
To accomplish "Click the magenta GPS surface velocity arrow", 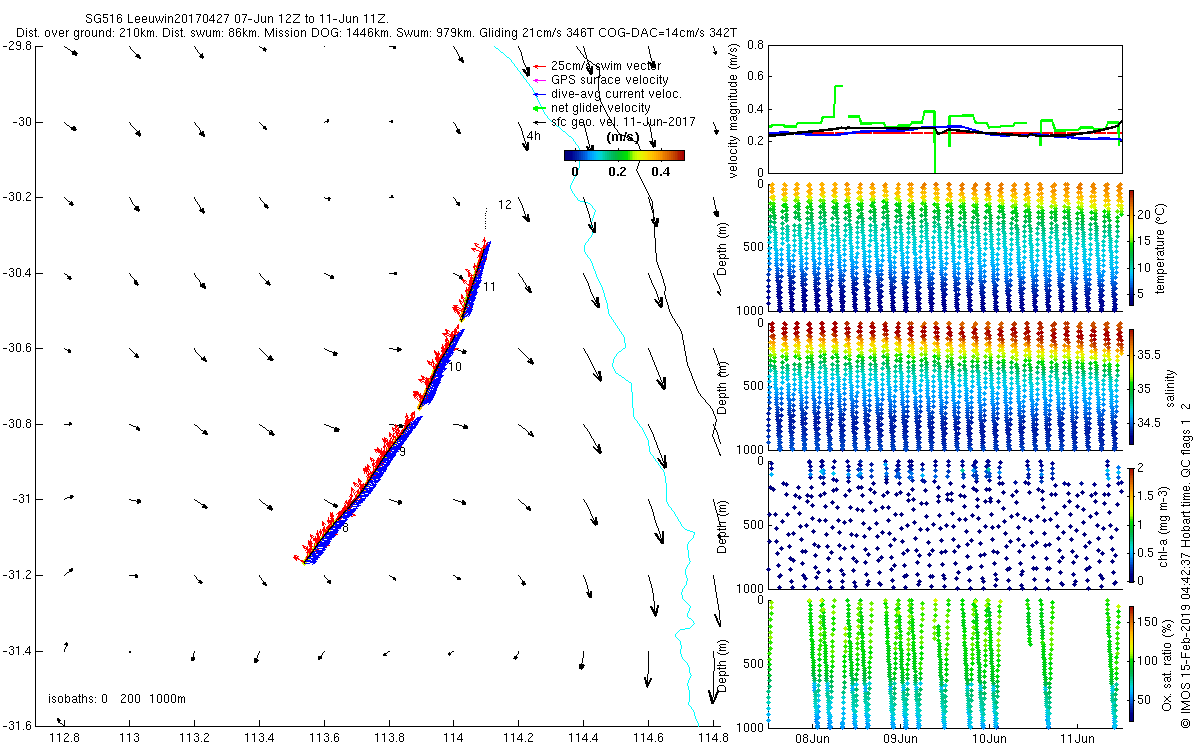I will (x=540, y=80).
